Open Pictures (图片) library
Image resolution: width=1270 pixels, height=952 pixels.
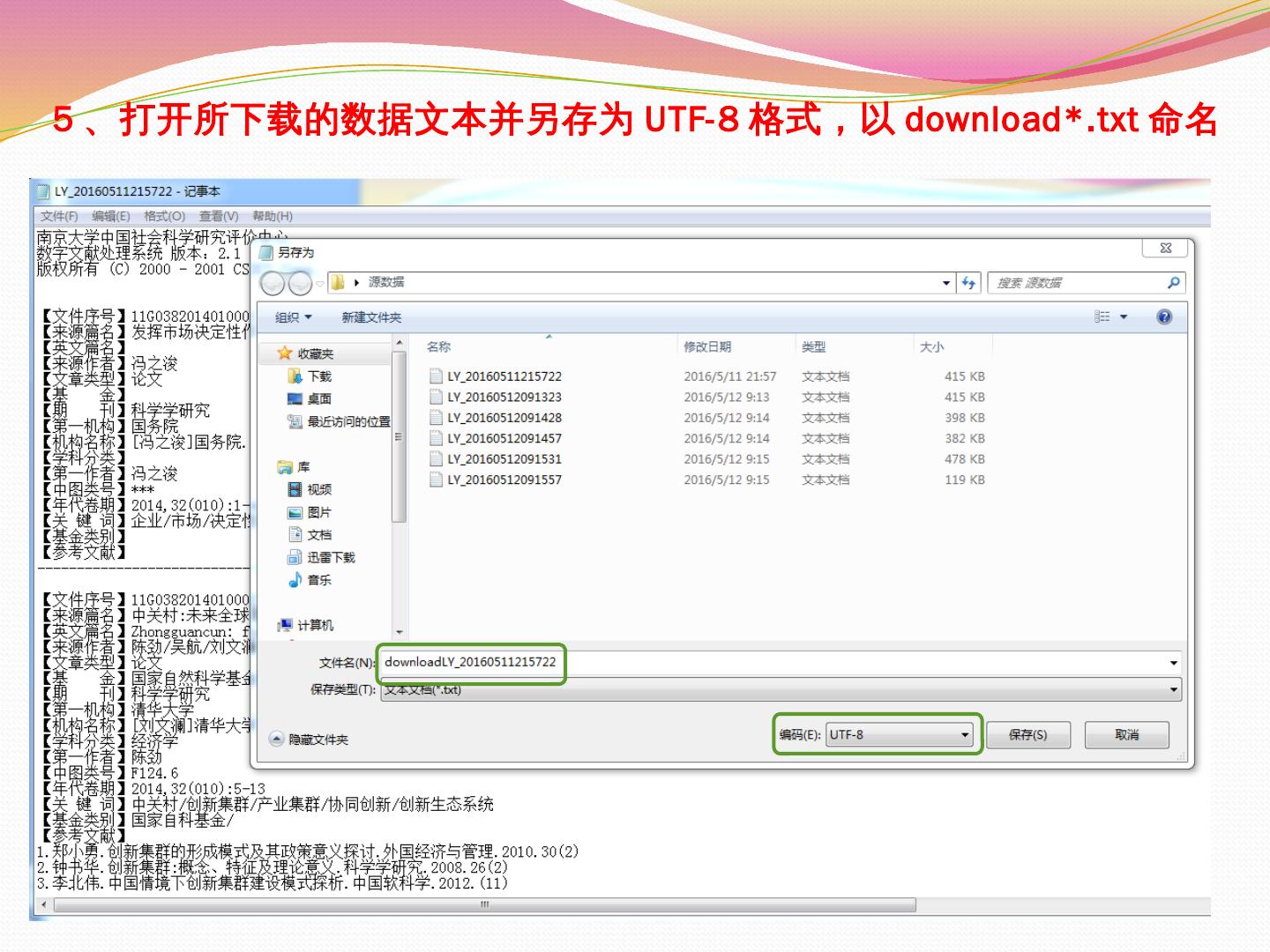(310, 512)
